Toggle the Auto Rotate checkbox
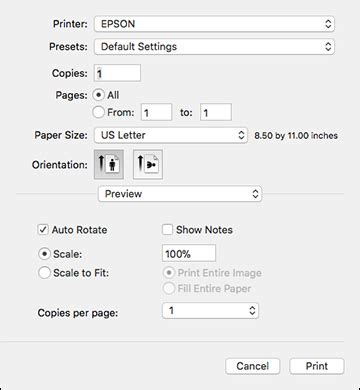This screenshot has width=360, height=390. (43, 230)
